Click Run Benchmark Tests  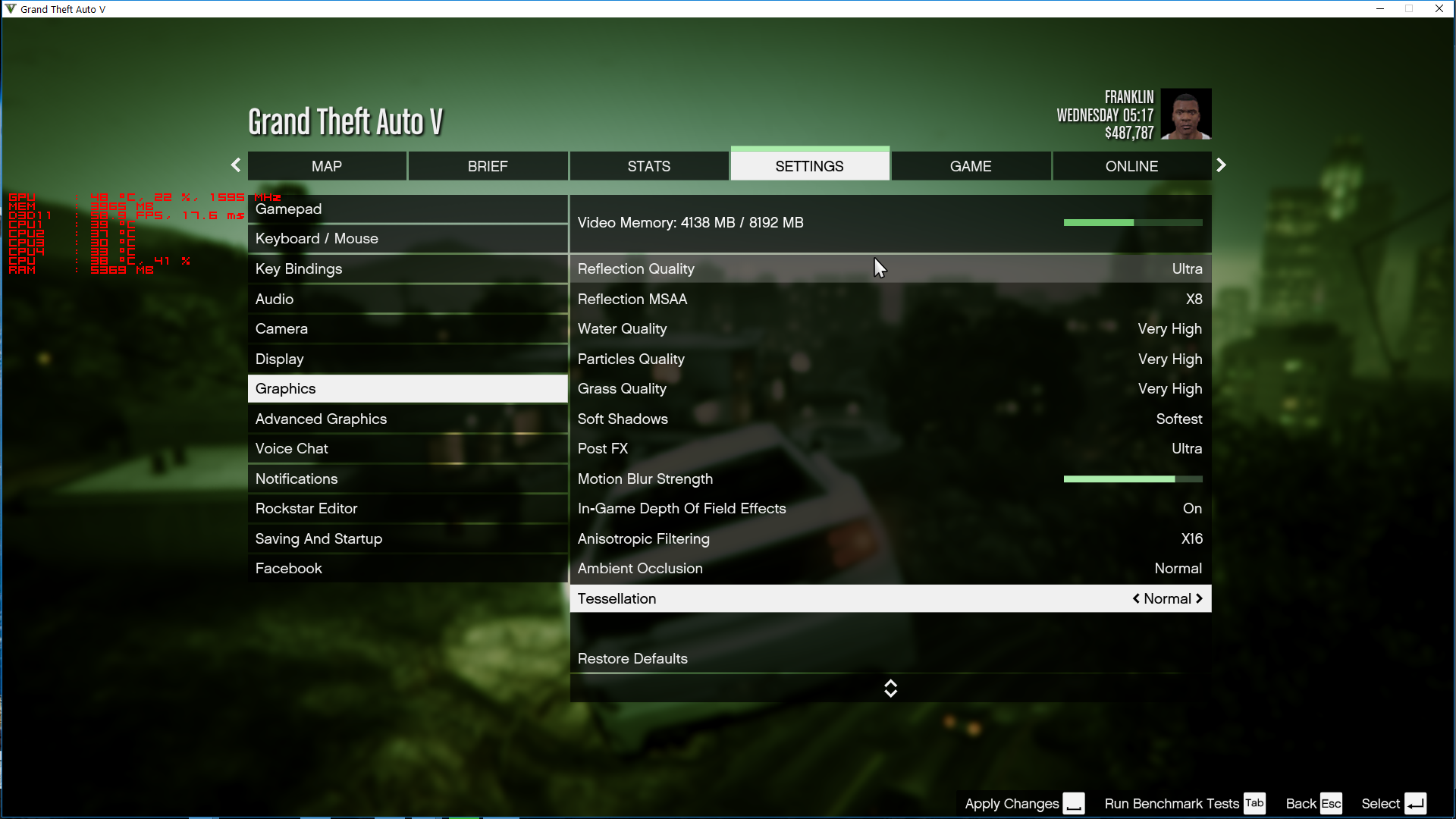pyautogui.click(x=1172, y=804)
